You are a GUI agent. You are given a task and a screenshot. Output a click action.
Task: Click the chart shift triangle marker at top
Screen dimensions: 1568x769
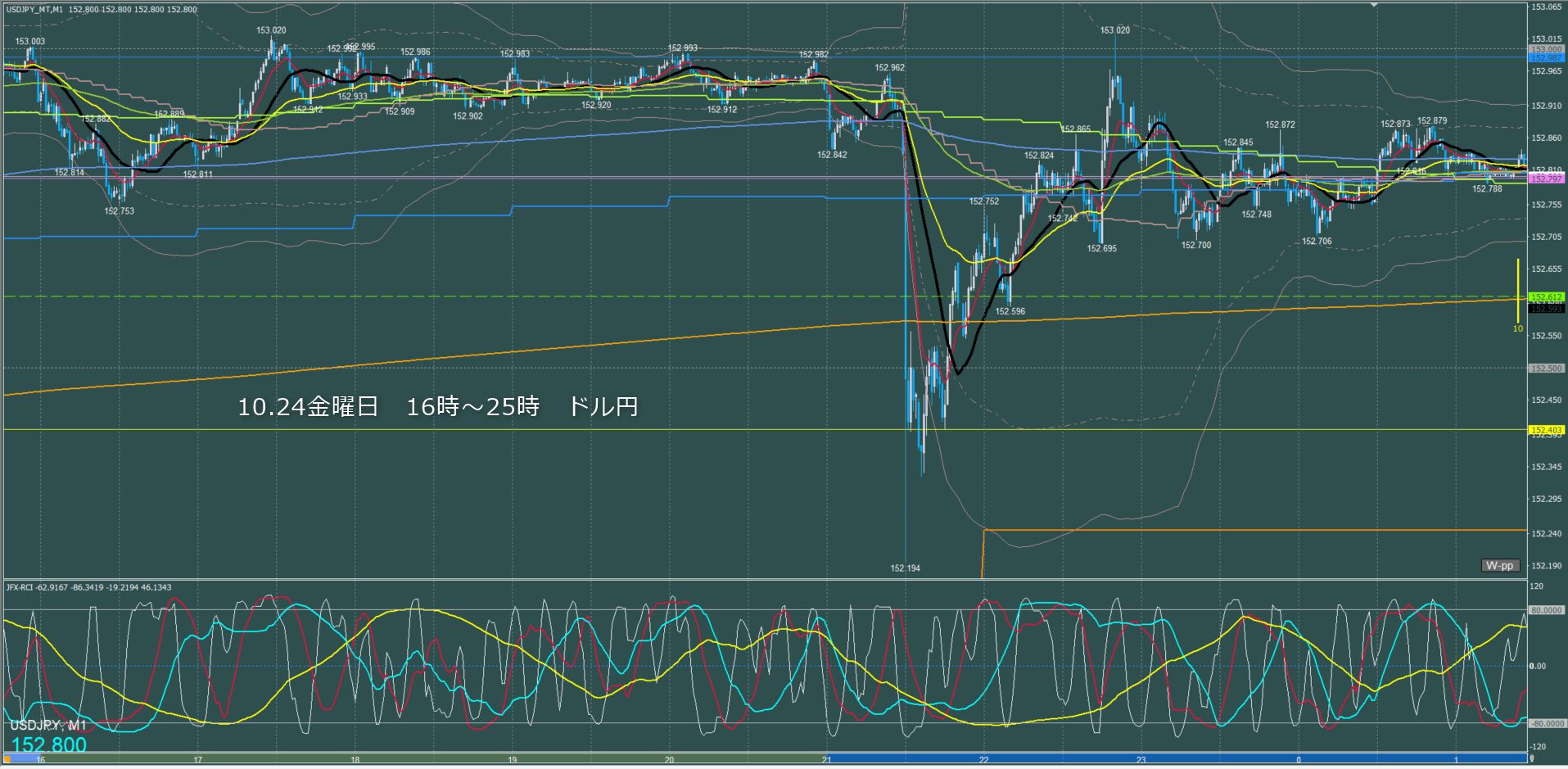point(1375,5)
